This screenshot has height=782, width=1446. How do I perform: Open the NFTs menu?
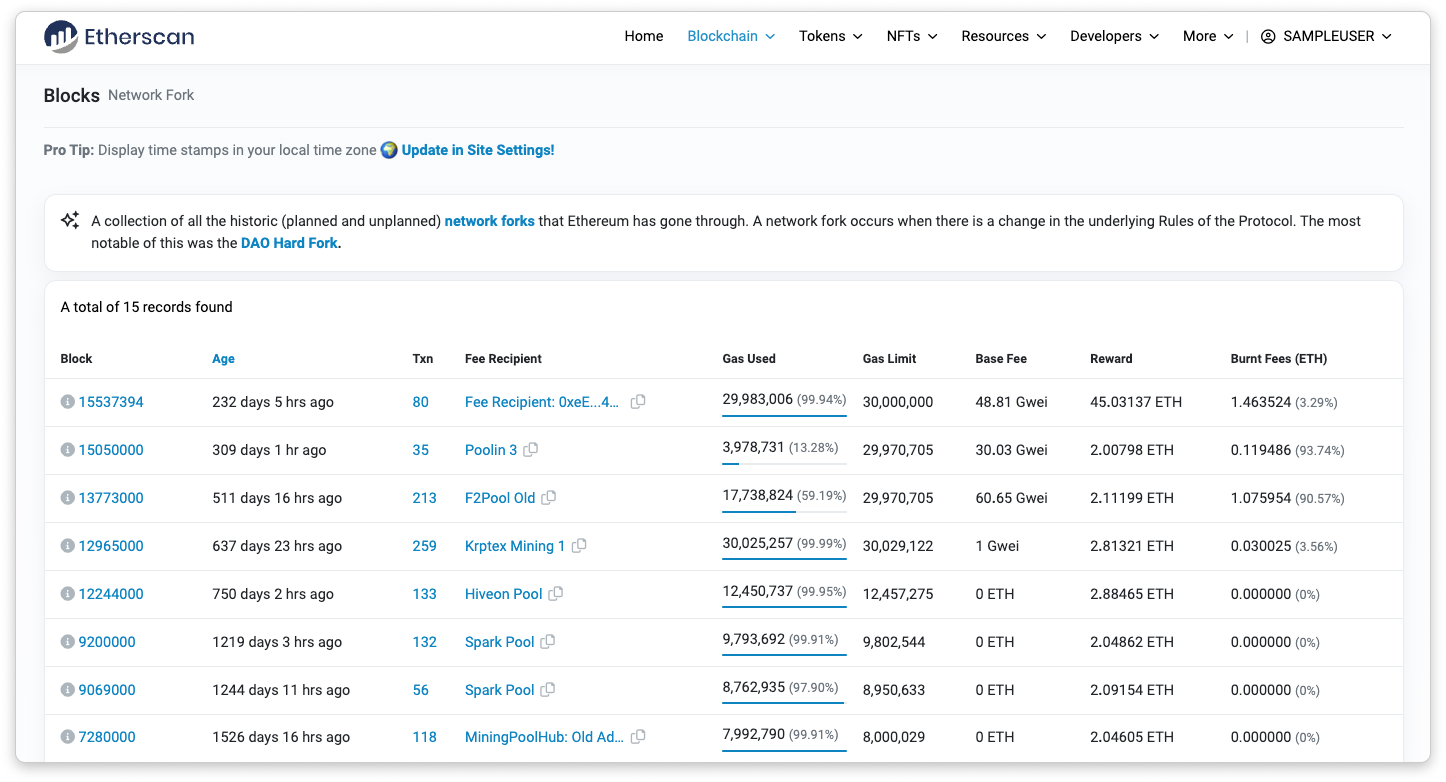(x=912, y=36)
